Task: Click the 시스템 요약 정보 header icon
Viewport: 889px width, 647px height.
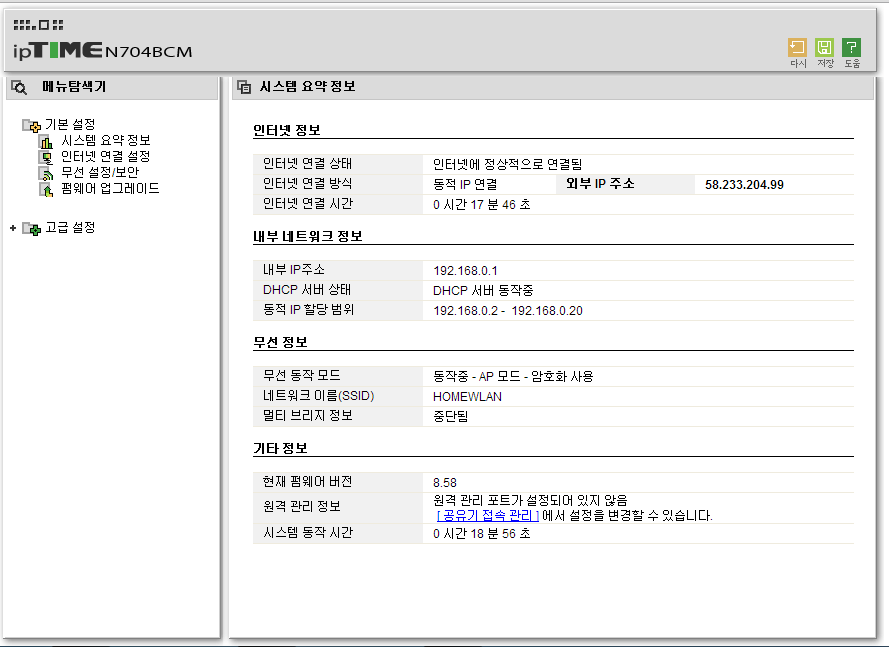Action: coord(244,87)
